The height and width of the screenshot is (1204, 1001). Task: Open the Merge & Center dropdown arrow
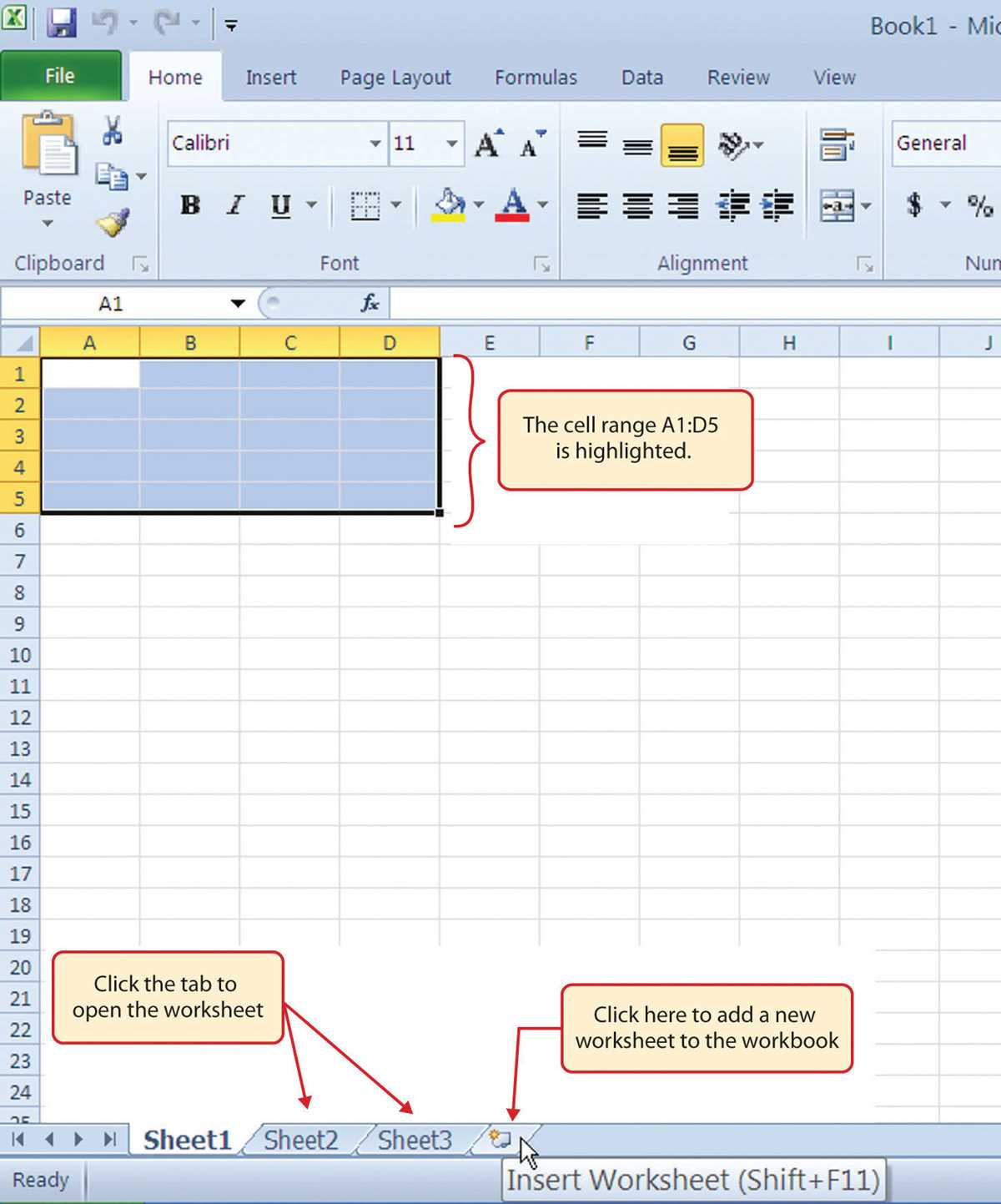pos(867,206)
